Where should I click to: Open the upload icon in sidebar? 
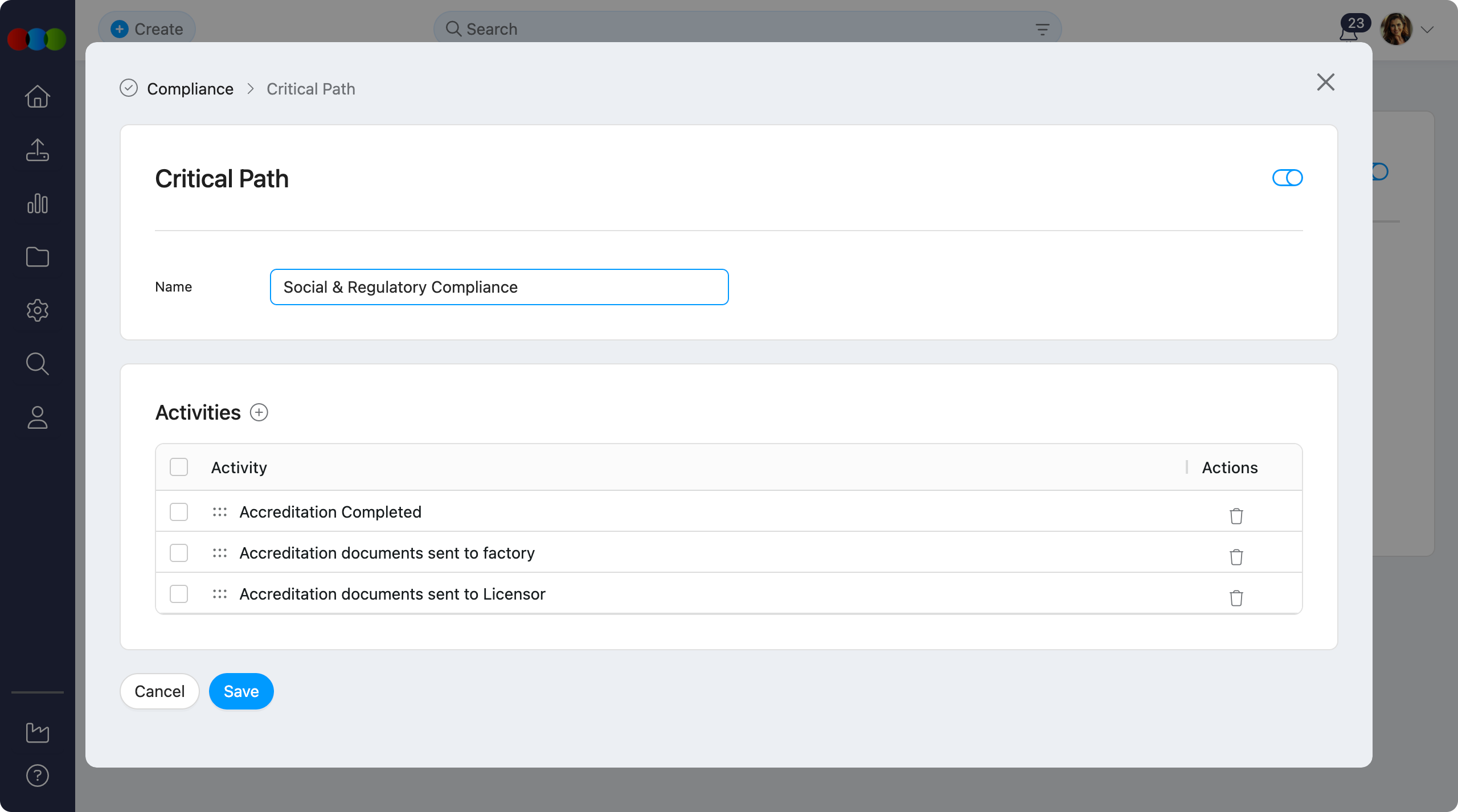[x=38, y=150]
